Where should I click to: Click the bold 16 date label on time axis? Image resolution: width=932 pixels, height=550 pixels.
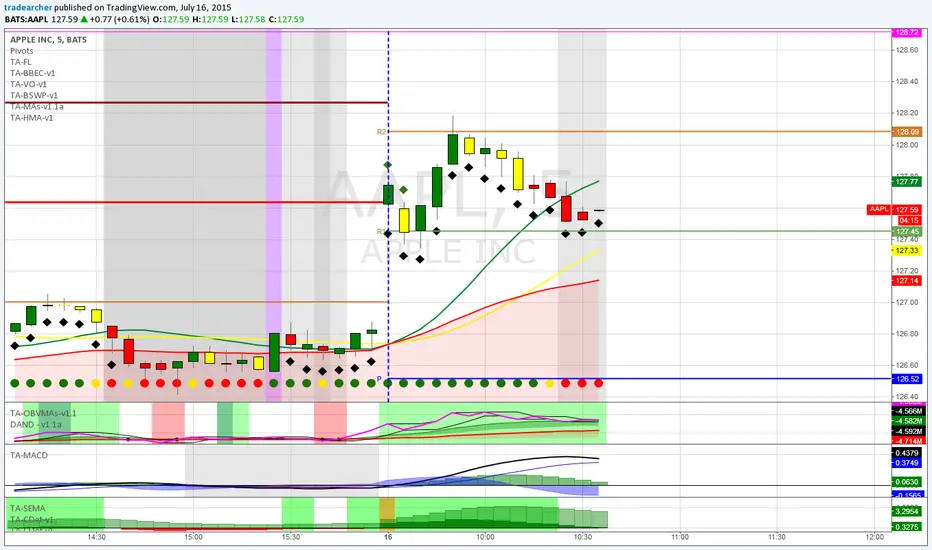pyautogui.click(x=388, y=537)
